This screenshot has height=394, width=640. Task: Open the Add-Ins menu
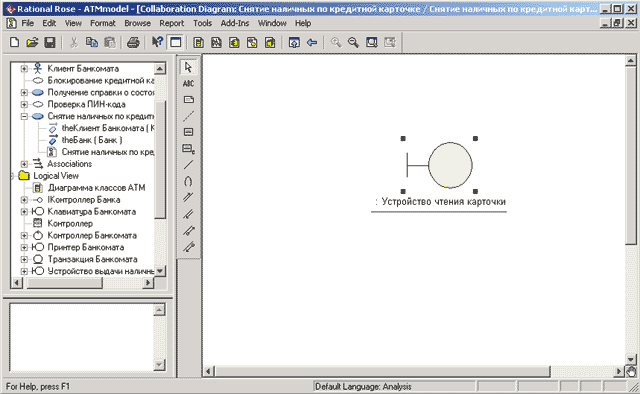(x=235, y=23)
